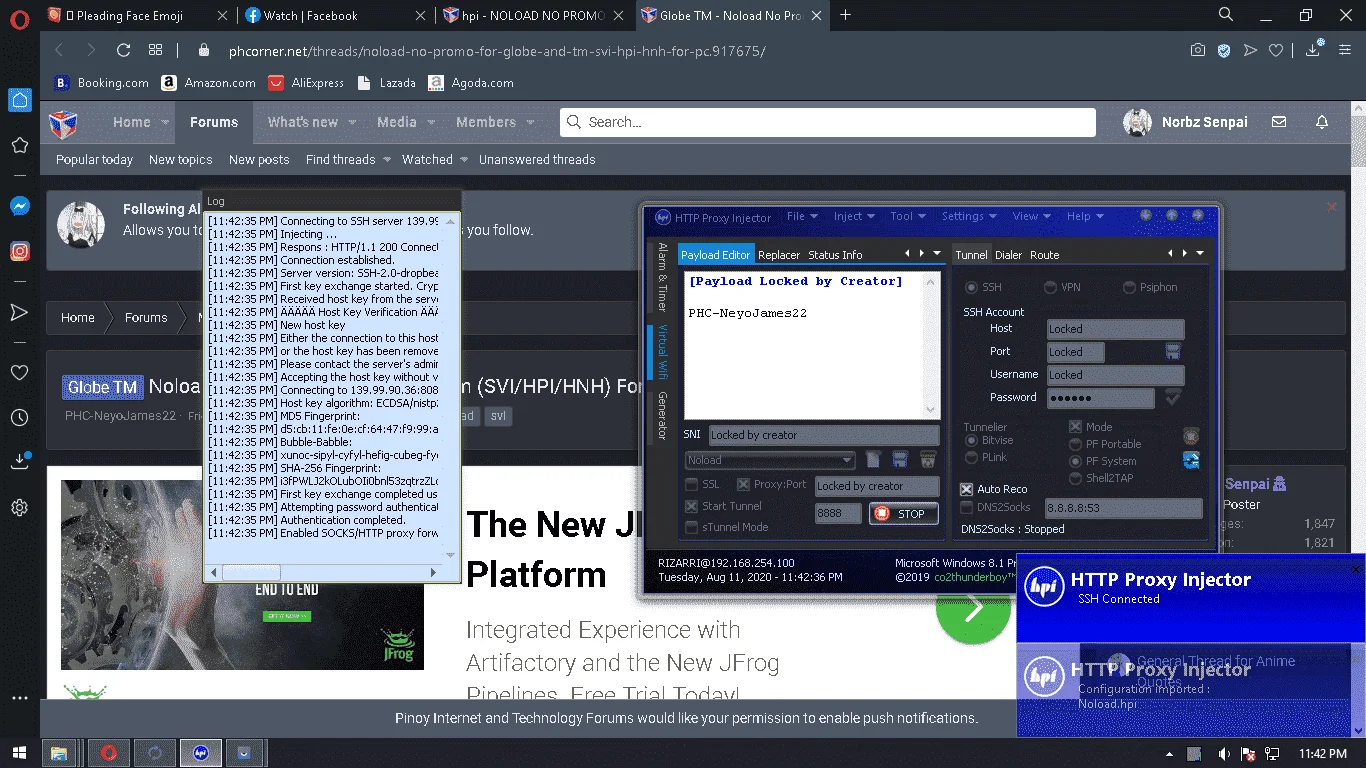
Task: Open the Booking.com bookmark
Action: click(x=101, y=83)
